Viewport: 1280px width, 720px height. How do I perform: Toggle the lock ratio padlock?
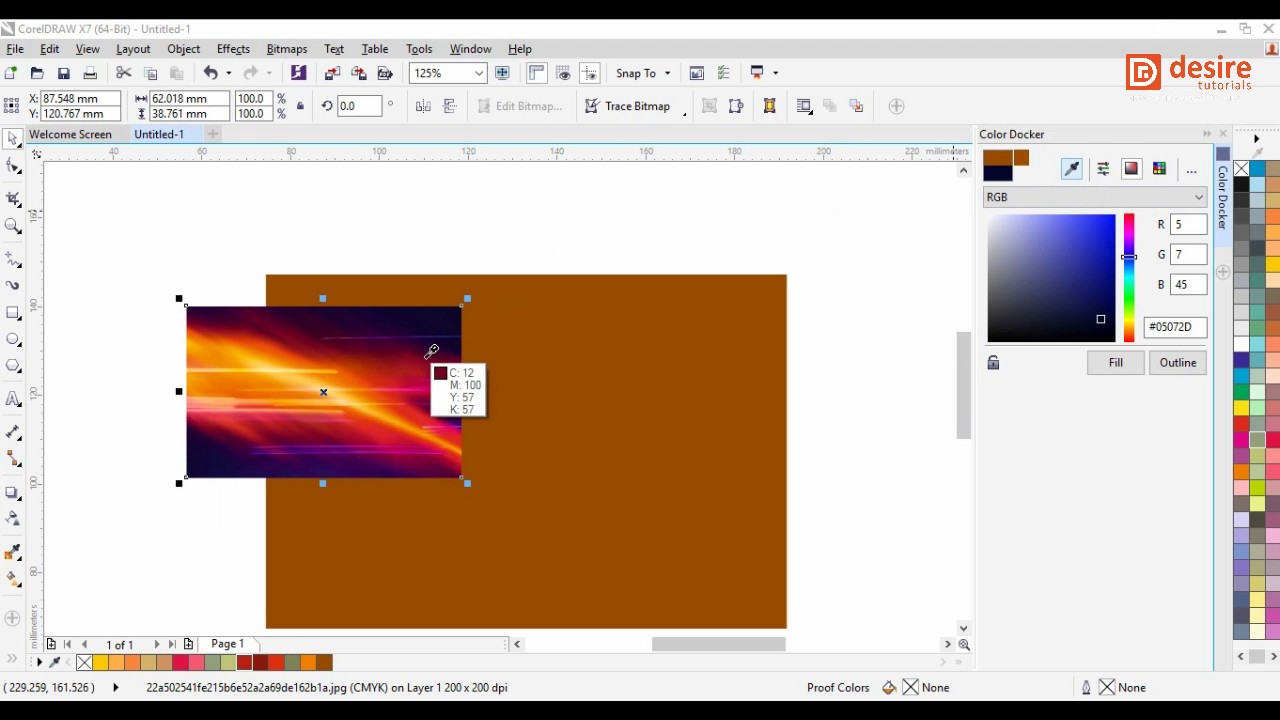(300, 106)
